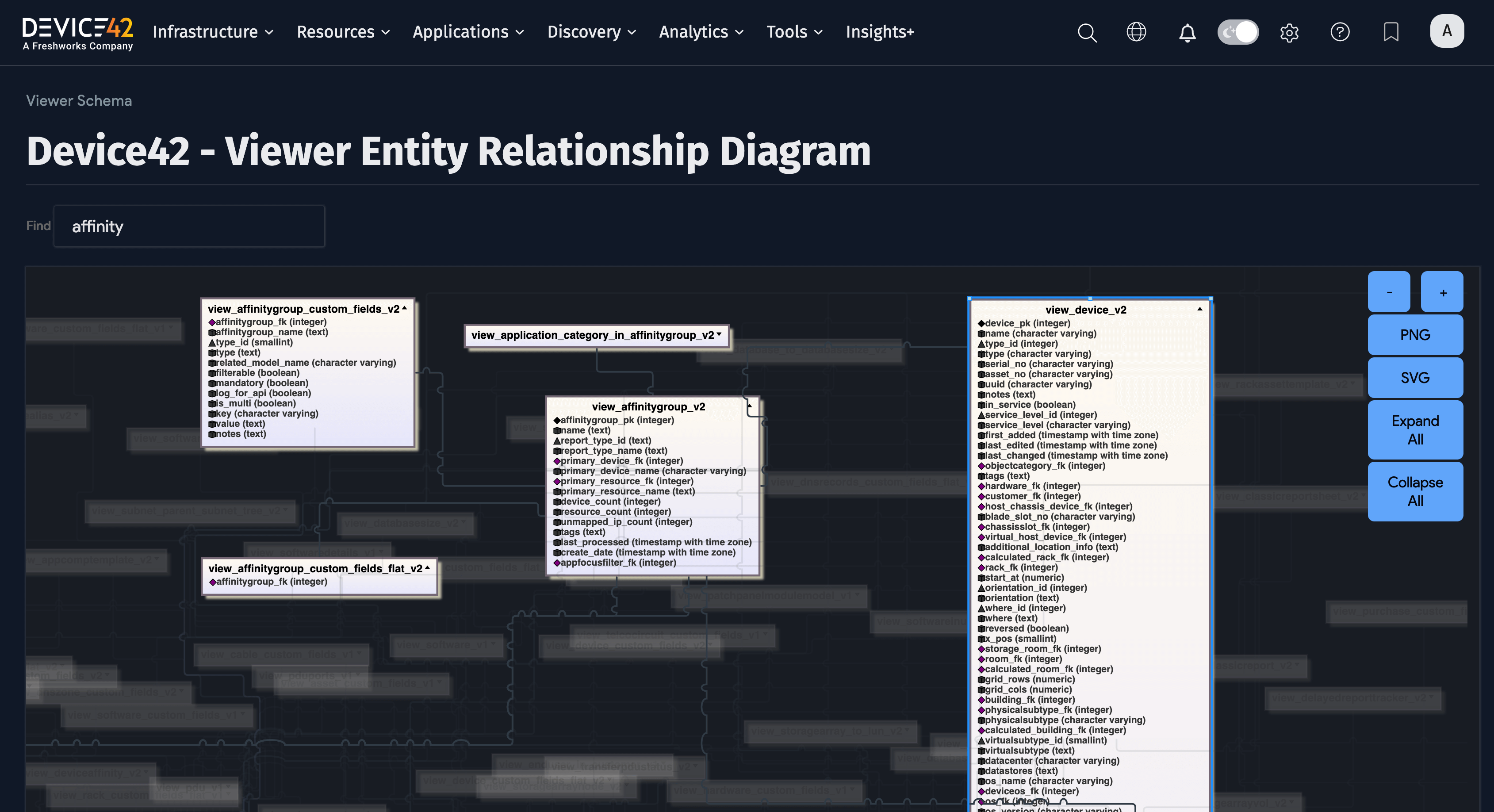Viewport: 1494px width, 812px height.
Task: Open the search icon in the header
Action: point(1087,32)
